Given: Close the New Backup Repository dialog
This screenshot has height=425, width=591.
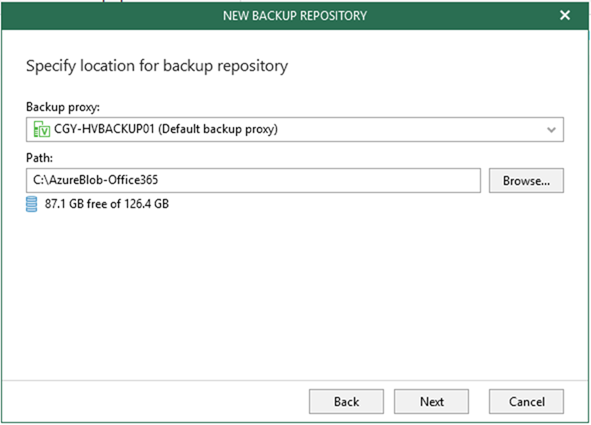Looking at the screenshot, I should [x=565, y=15].
